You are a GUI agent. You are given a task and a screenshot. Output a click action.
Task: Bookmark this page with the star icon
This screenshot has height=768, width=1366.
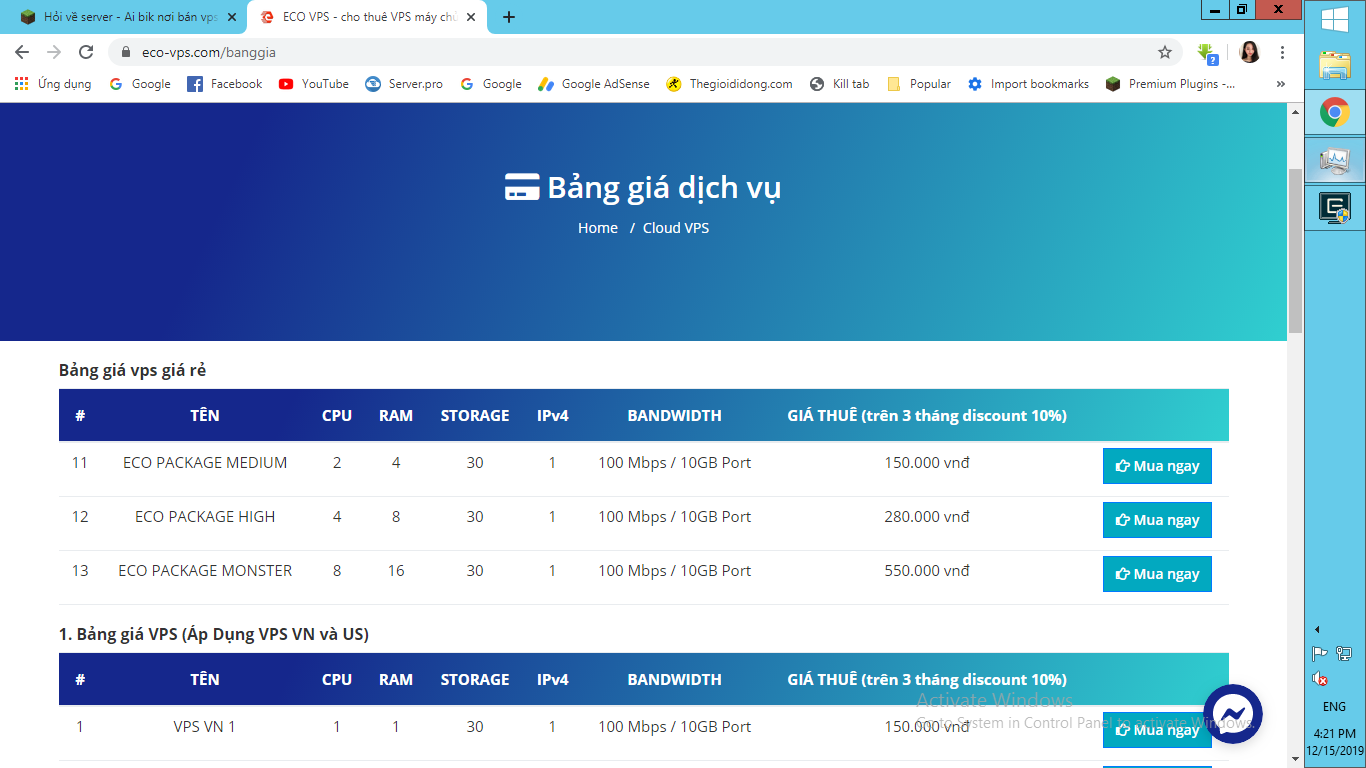click(1165, 52)
